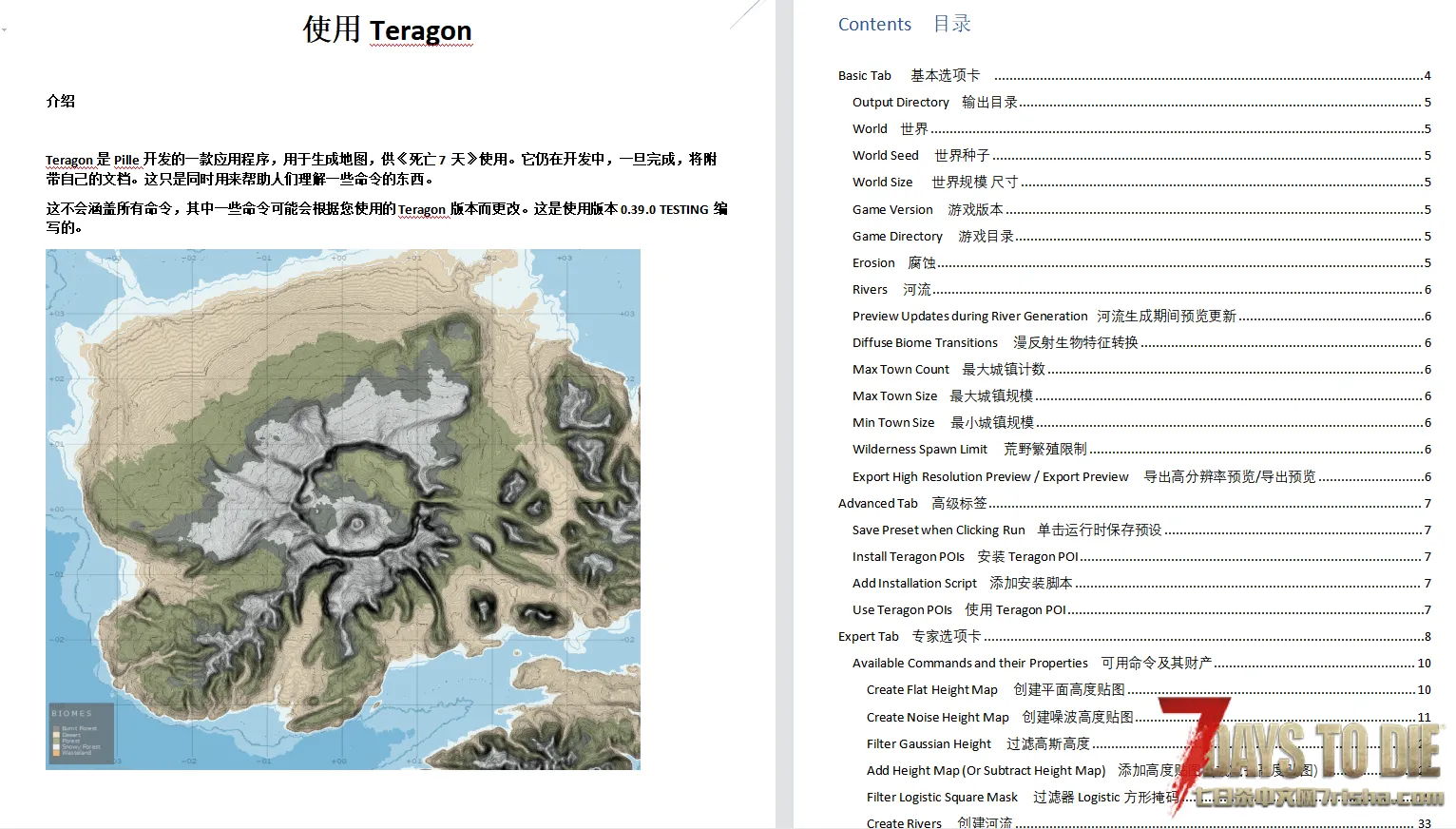Click 'Diffuse Biome Transitions' contents entry
This screenshot has height=829, width=1456.
(1141, 342)
